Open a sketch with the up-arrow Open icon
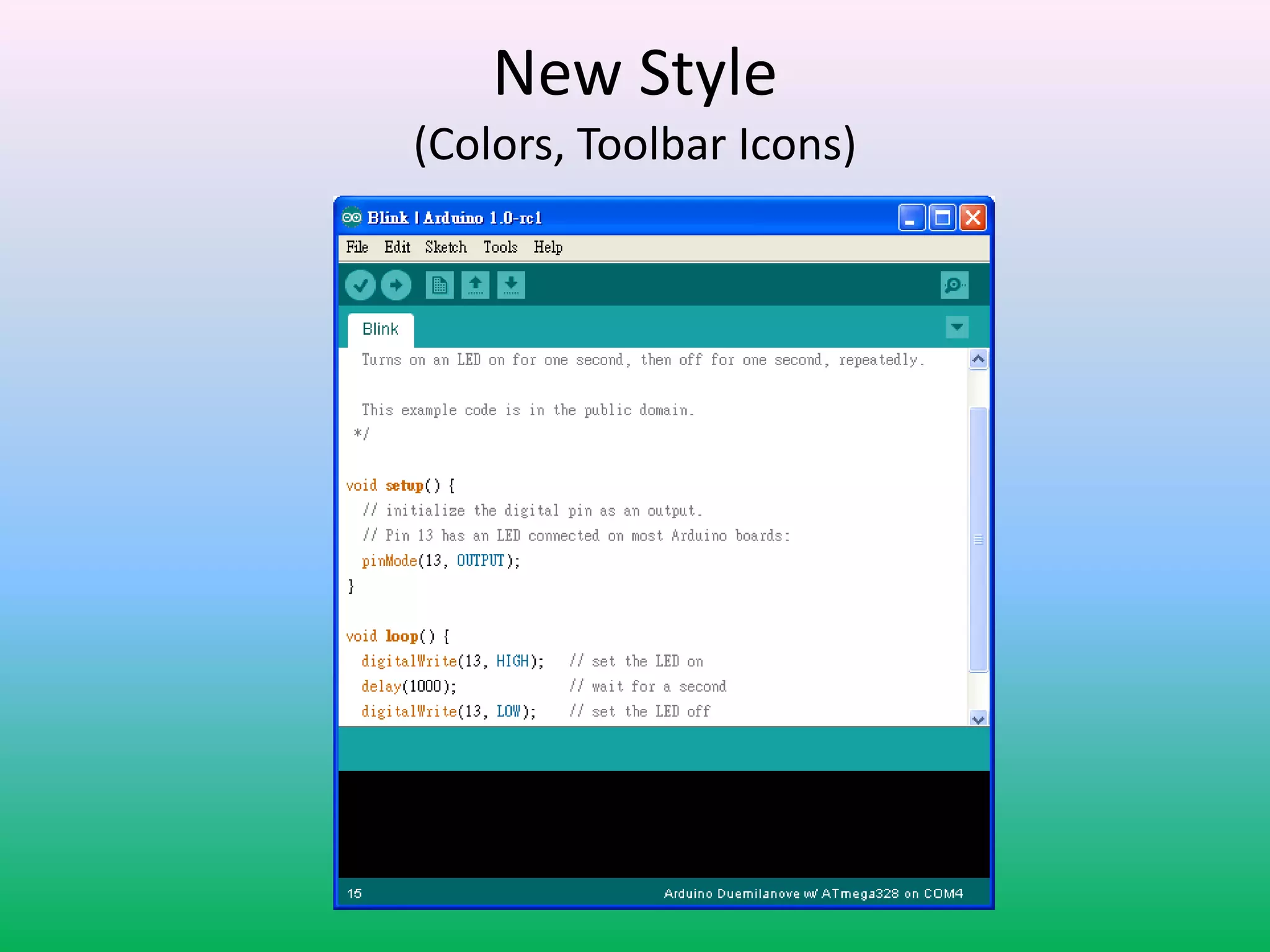Image resolution: width=1270 pixels, height=952 pixels. [475, 285]
